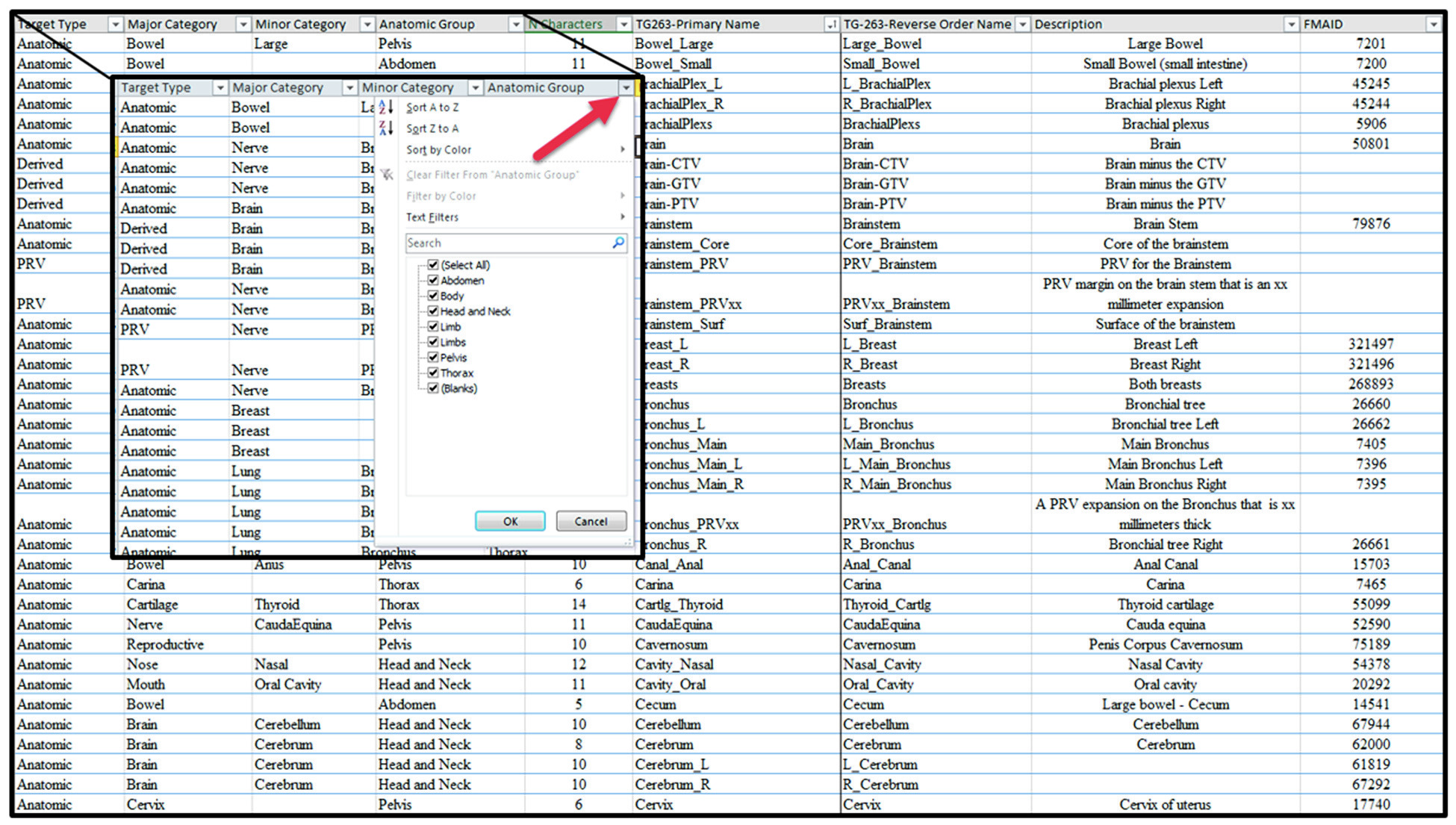
Task: Uncheck the Abdomen filter option
Action: tap(434, 281)
